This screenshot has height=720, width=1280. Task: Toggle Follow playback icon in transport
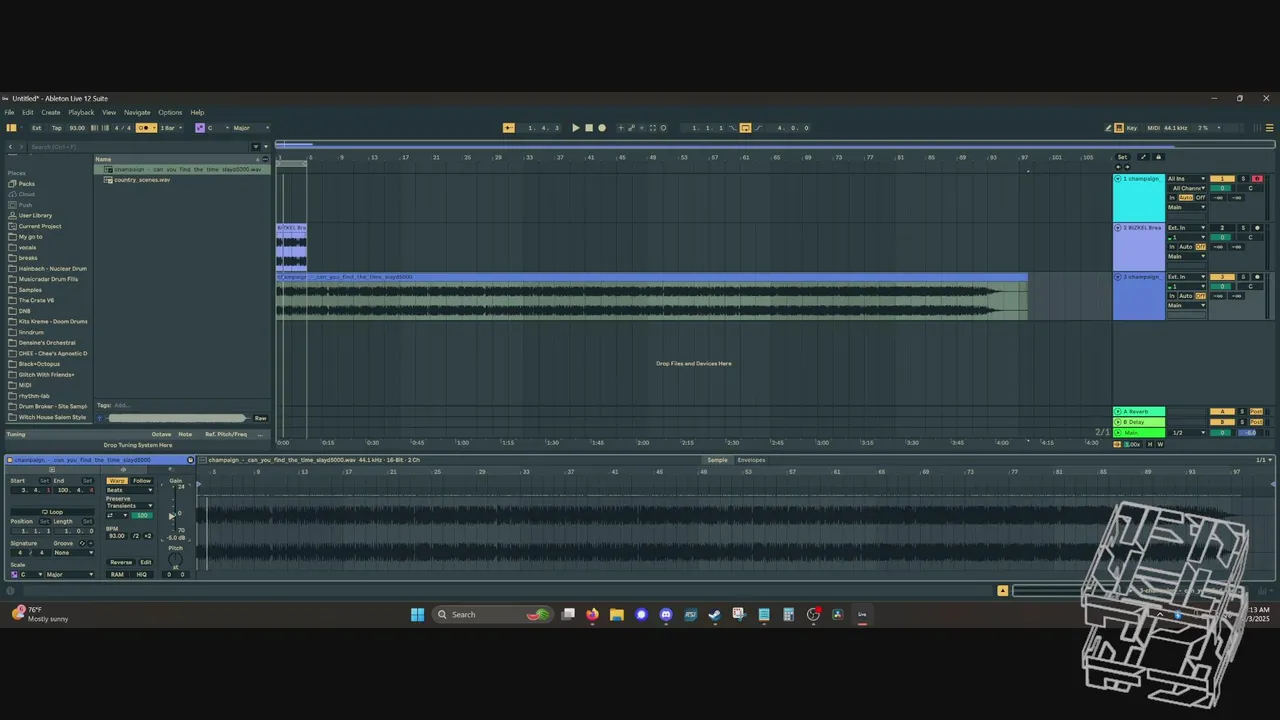(x=508, y=128)
